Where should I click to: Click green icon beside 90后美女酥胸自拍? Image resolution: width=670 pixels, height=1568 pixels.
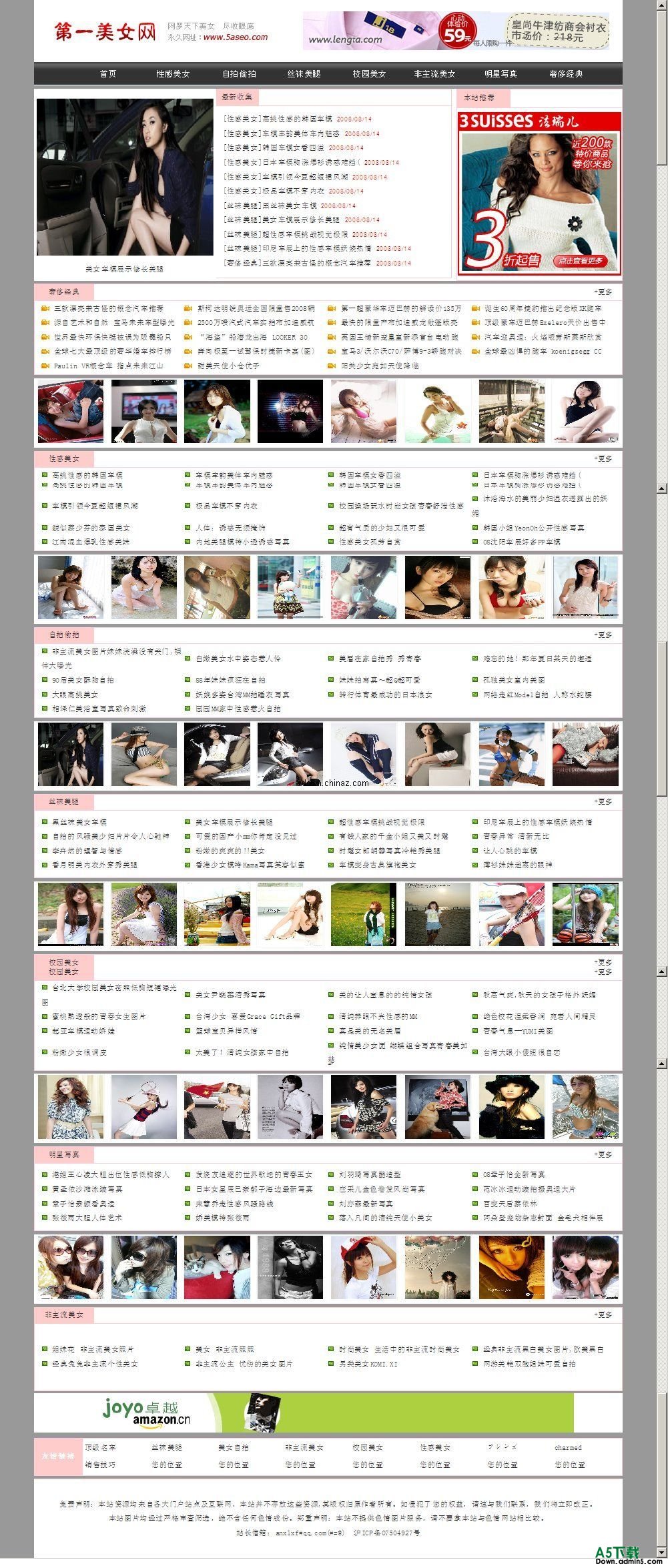click(45, 681)
